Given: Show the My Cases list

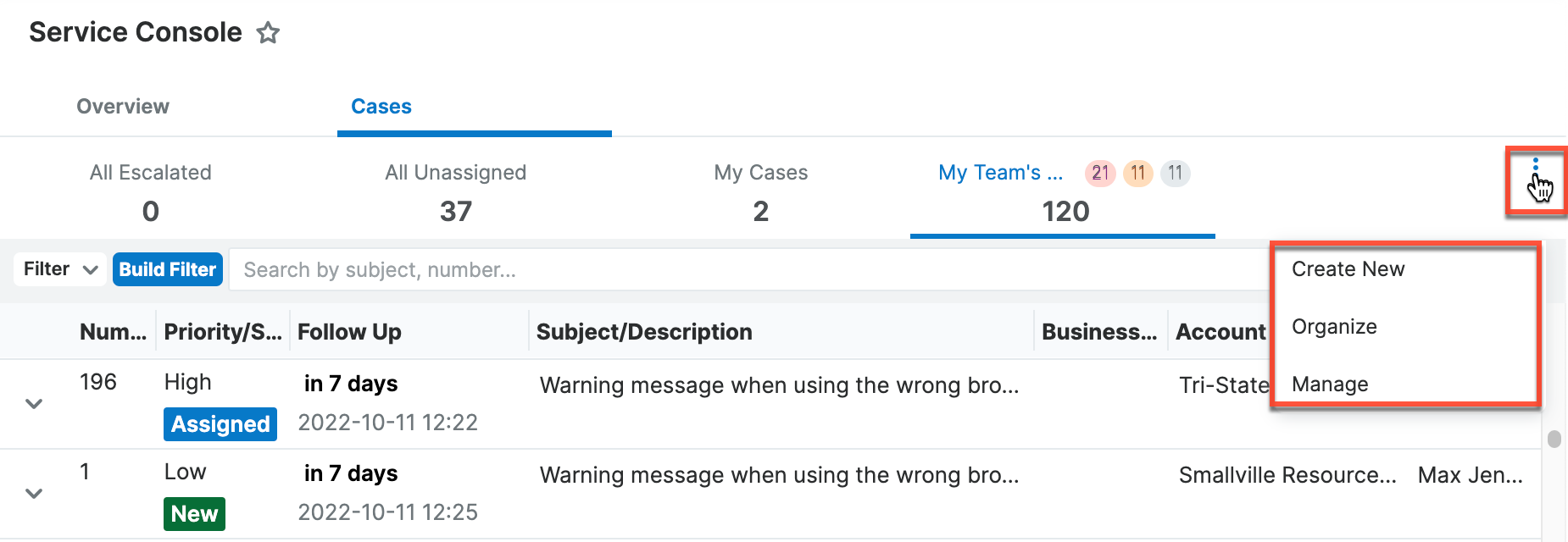Looking at the screenshot, I should pyautogui.click(x=761, y=192).
